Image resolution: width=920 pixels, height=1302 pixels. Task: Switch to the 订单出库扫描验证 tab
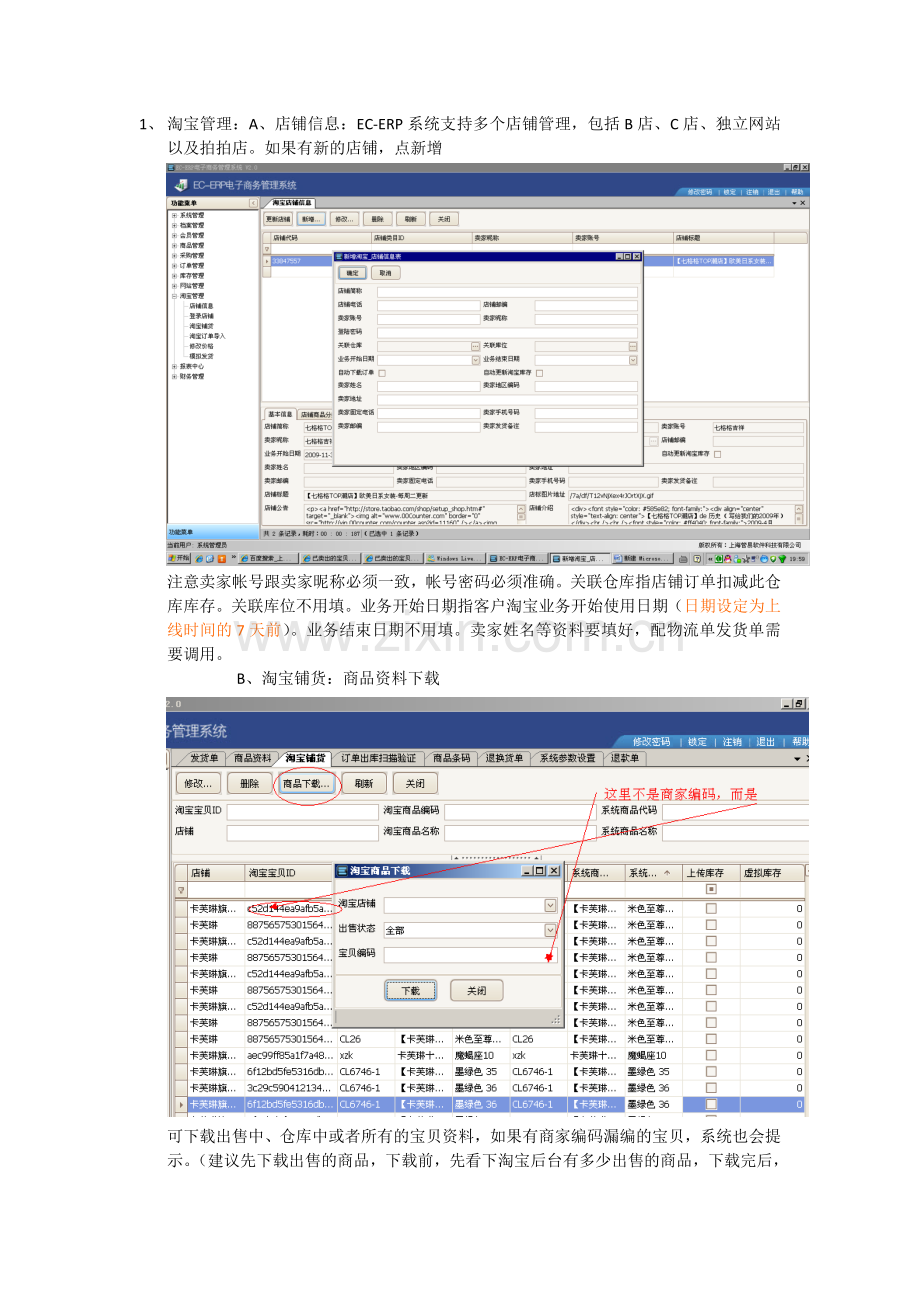point(378,758)
